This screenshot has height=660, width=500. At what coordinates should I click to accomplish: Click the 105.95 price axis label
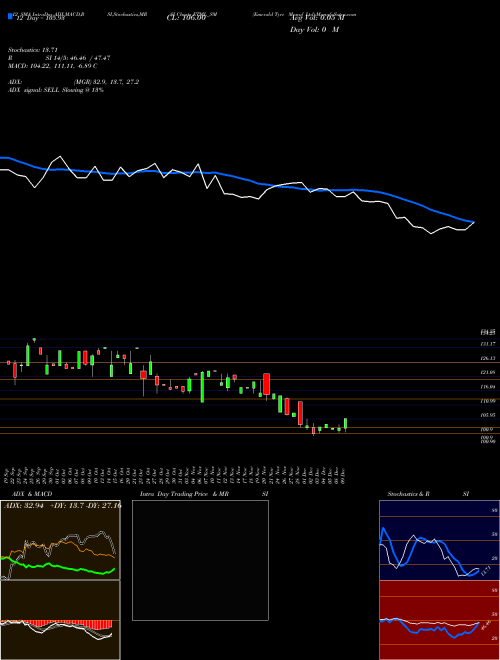(488, 415)
